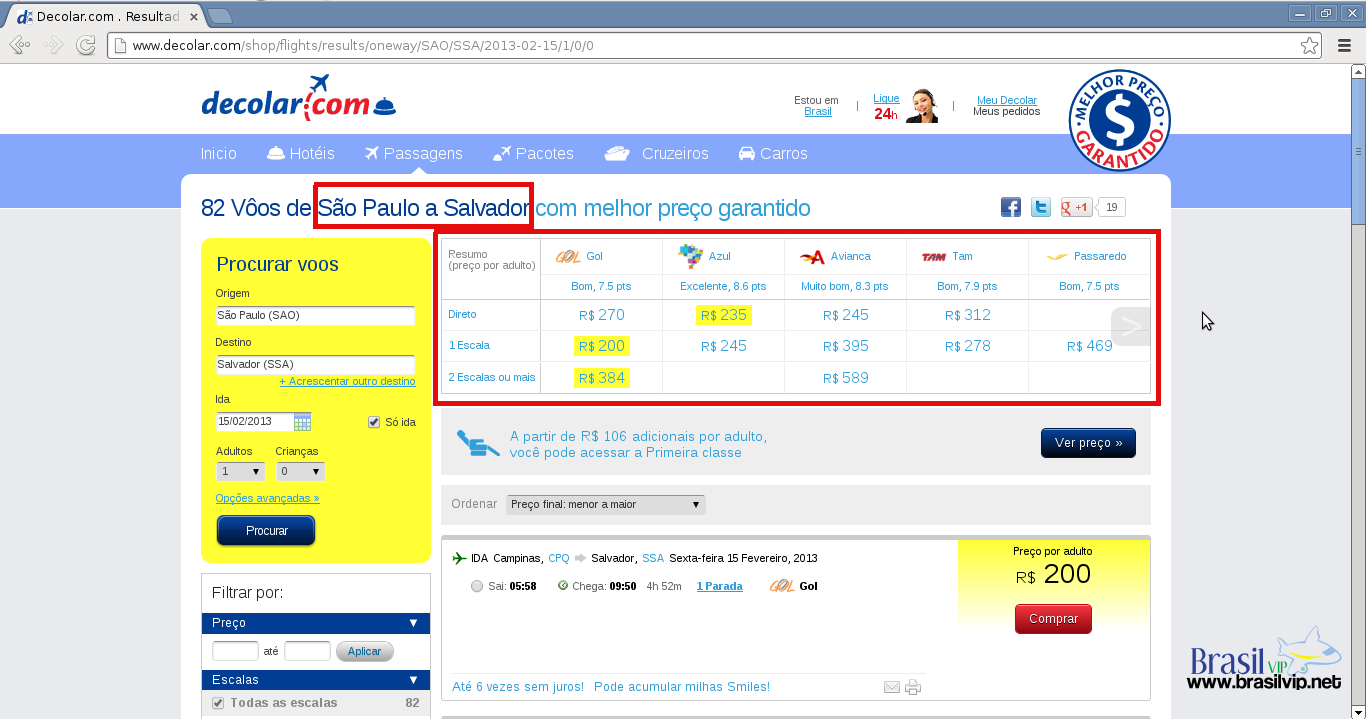
Task: Click the Meus pedidos text
Action: point(1006,111)
